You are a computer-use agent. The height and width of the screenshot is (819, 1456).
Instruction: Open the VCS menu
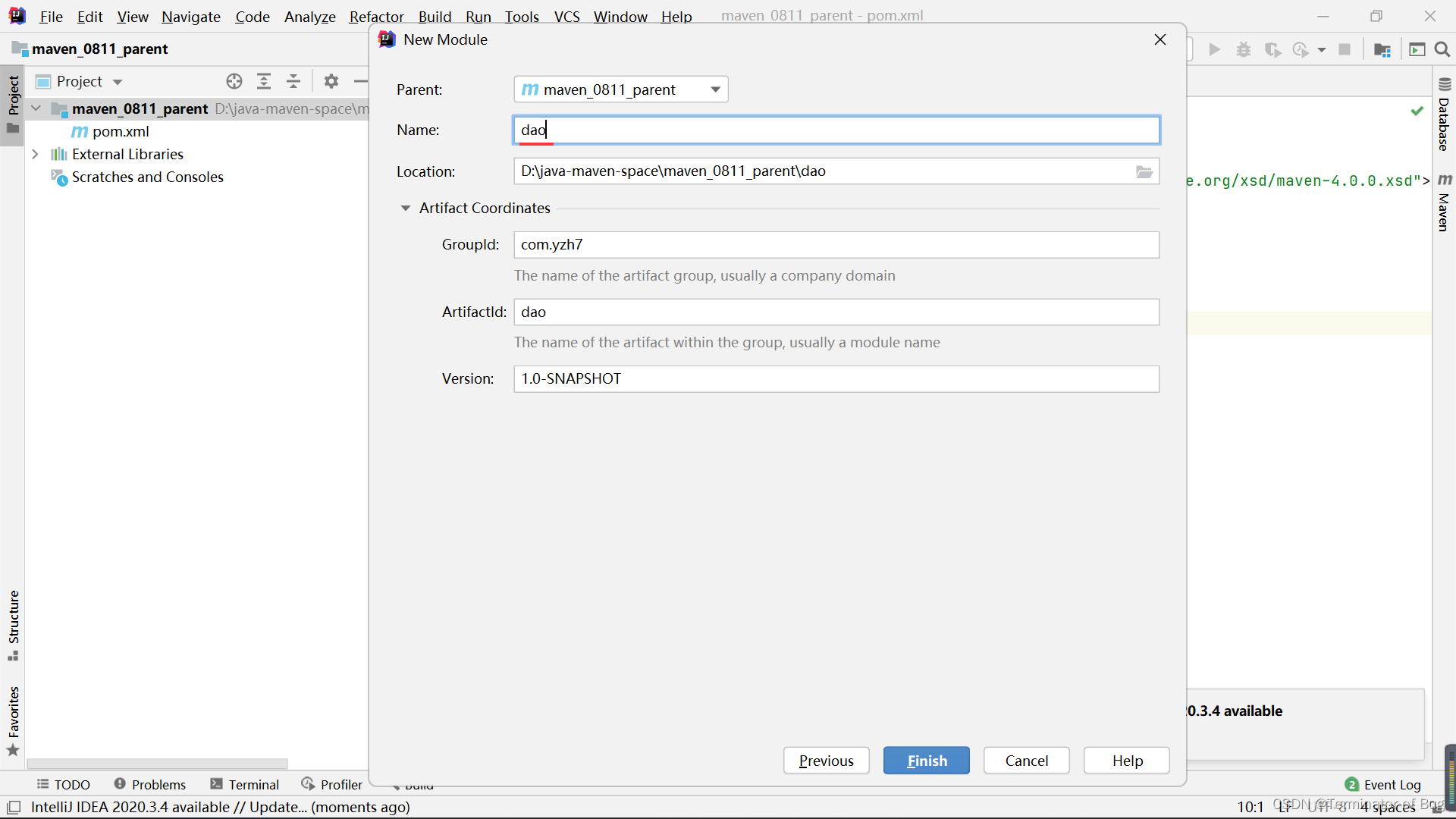[x=566, y=17]
